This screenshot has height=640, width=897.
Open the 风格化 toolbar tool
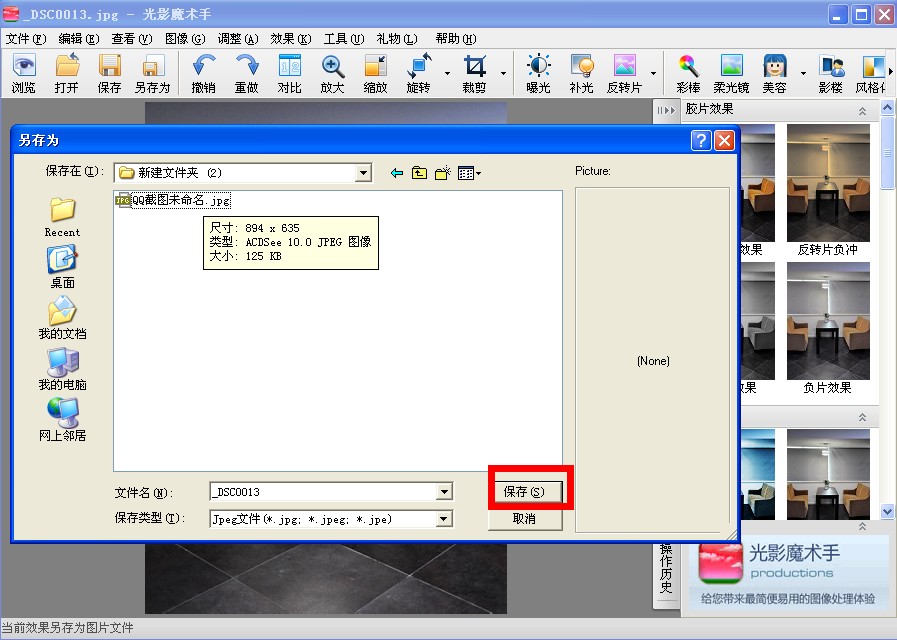[871, 73]
